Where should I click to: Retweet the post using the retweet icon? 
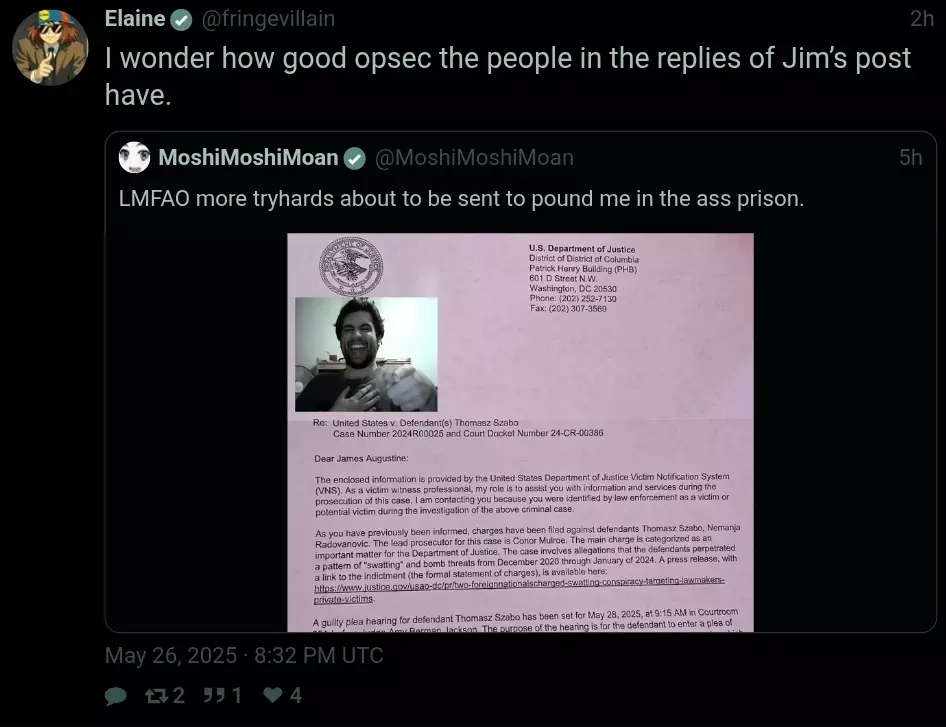tap(157, 696)
